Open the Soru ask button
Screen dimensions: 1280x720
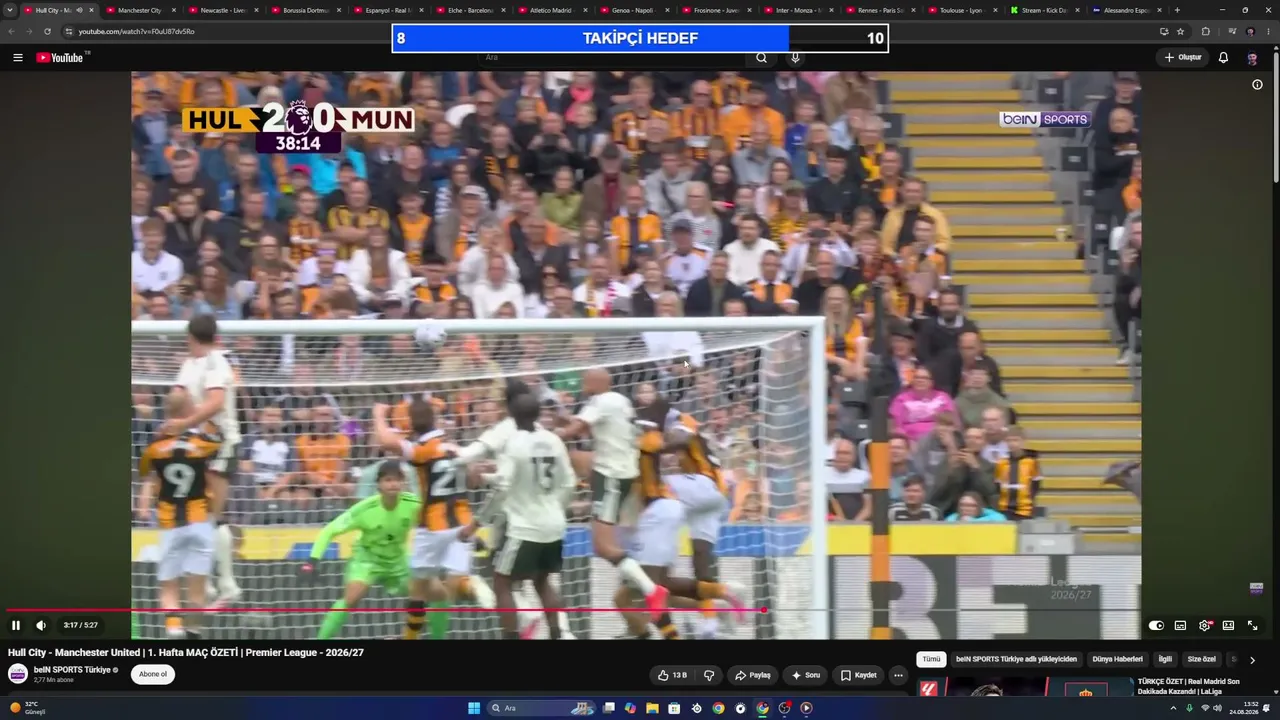[x=806, y=675]
